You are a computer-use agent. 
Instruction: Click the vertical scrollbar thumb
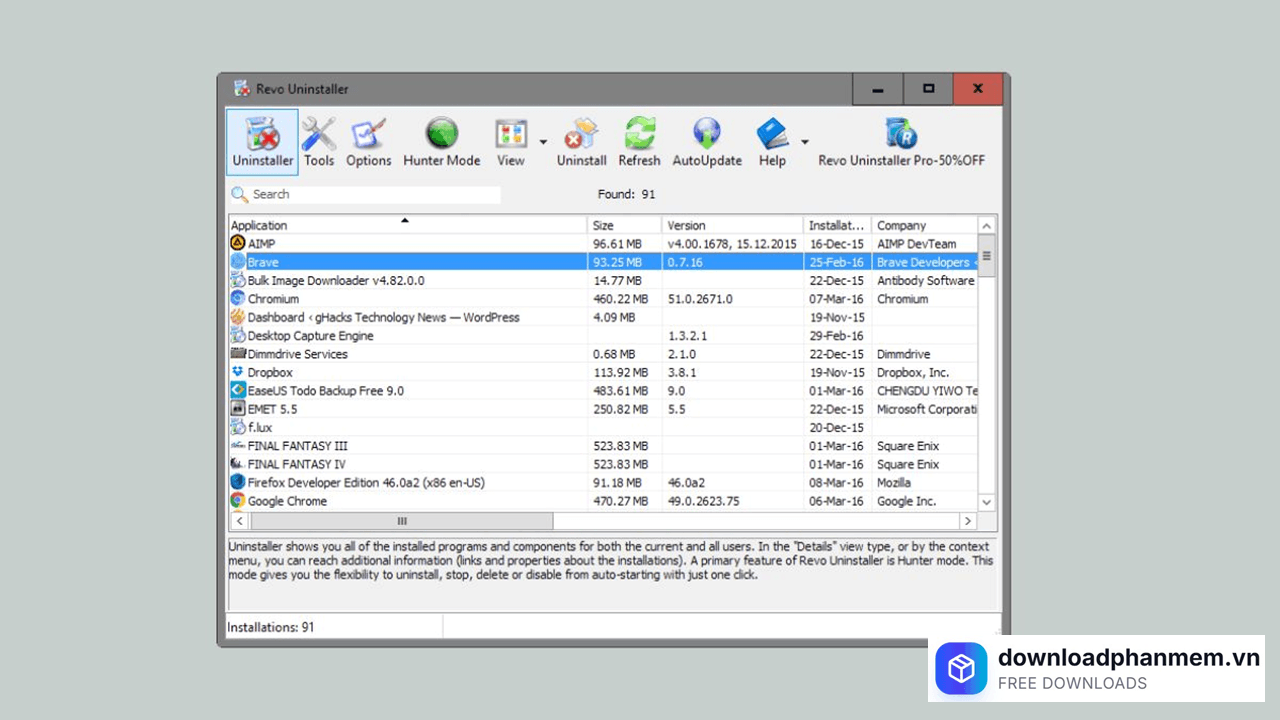pyautogui.click(x=987, y=256)
